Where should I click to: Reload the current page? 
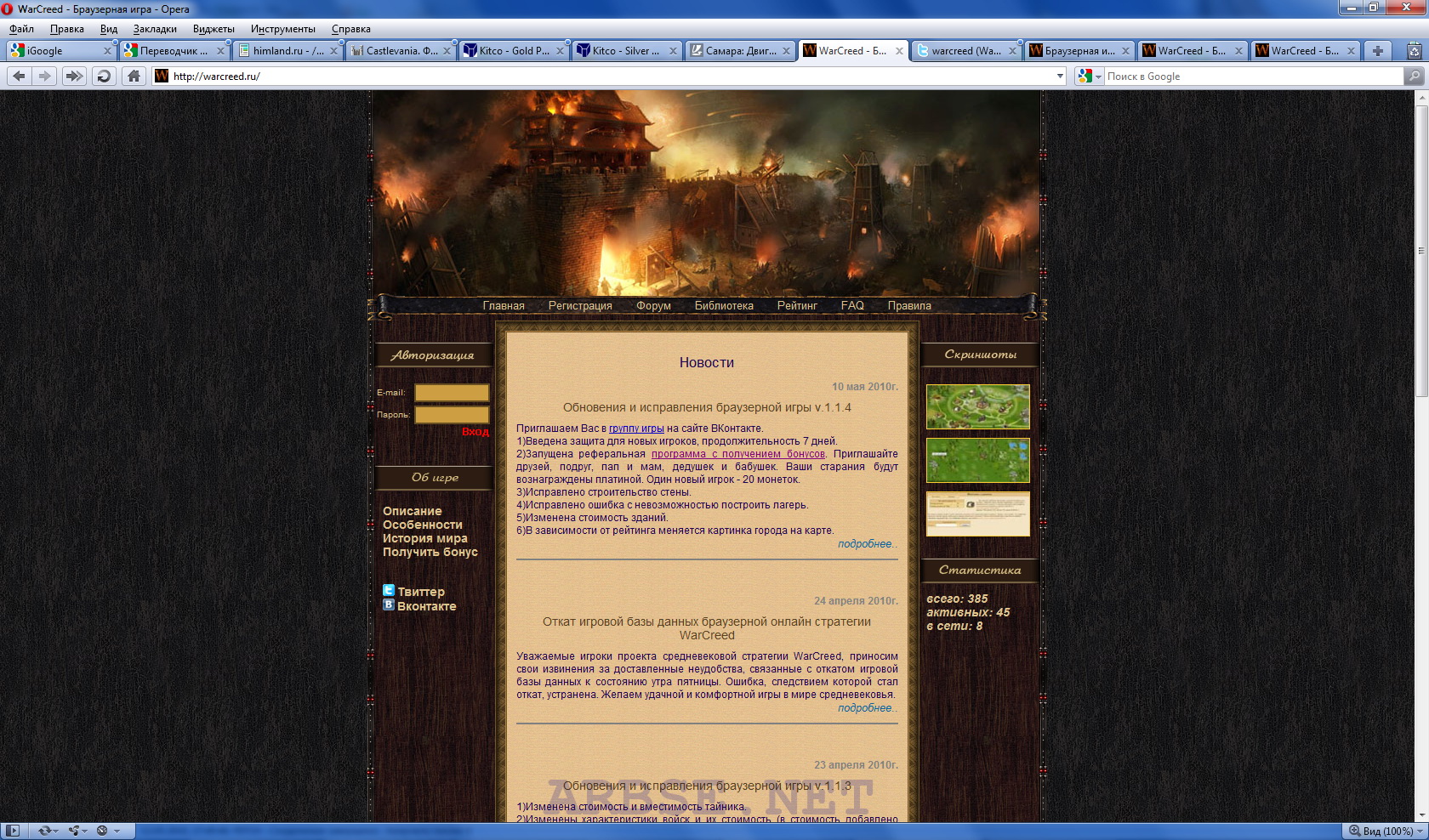click(x=104, y=76)
